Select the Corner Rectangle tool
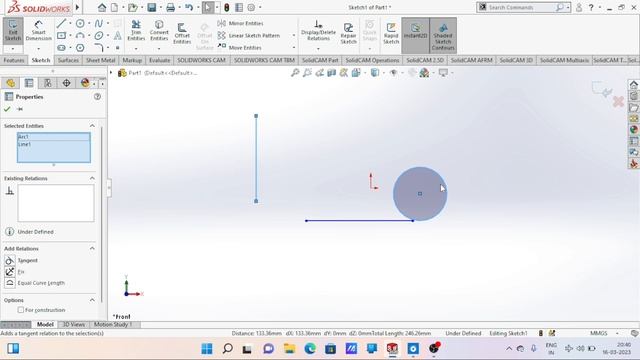This screenshot has height=360, width=640. (x=61, y=36)
